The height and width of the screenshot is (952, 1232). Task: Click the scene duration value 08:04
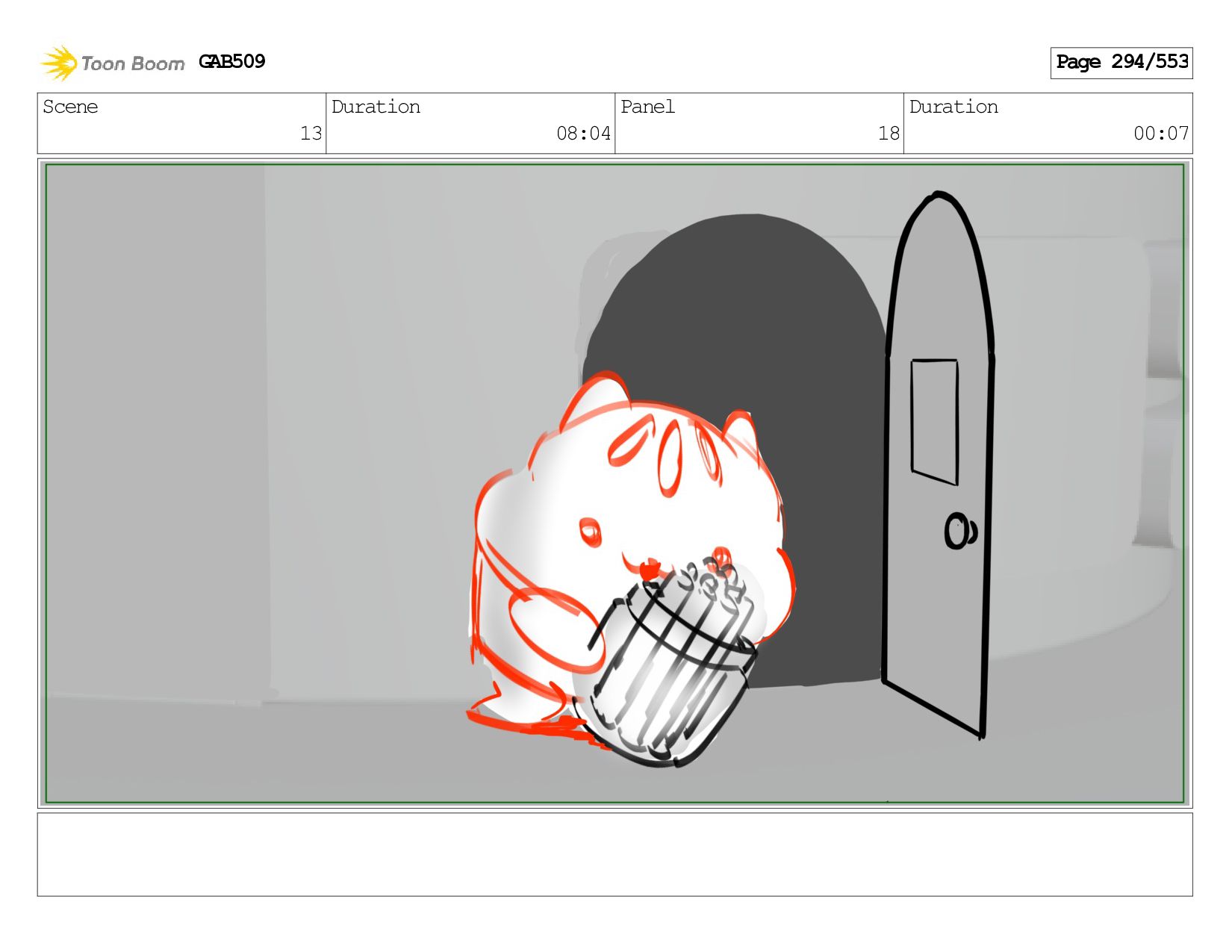point(584,134)
